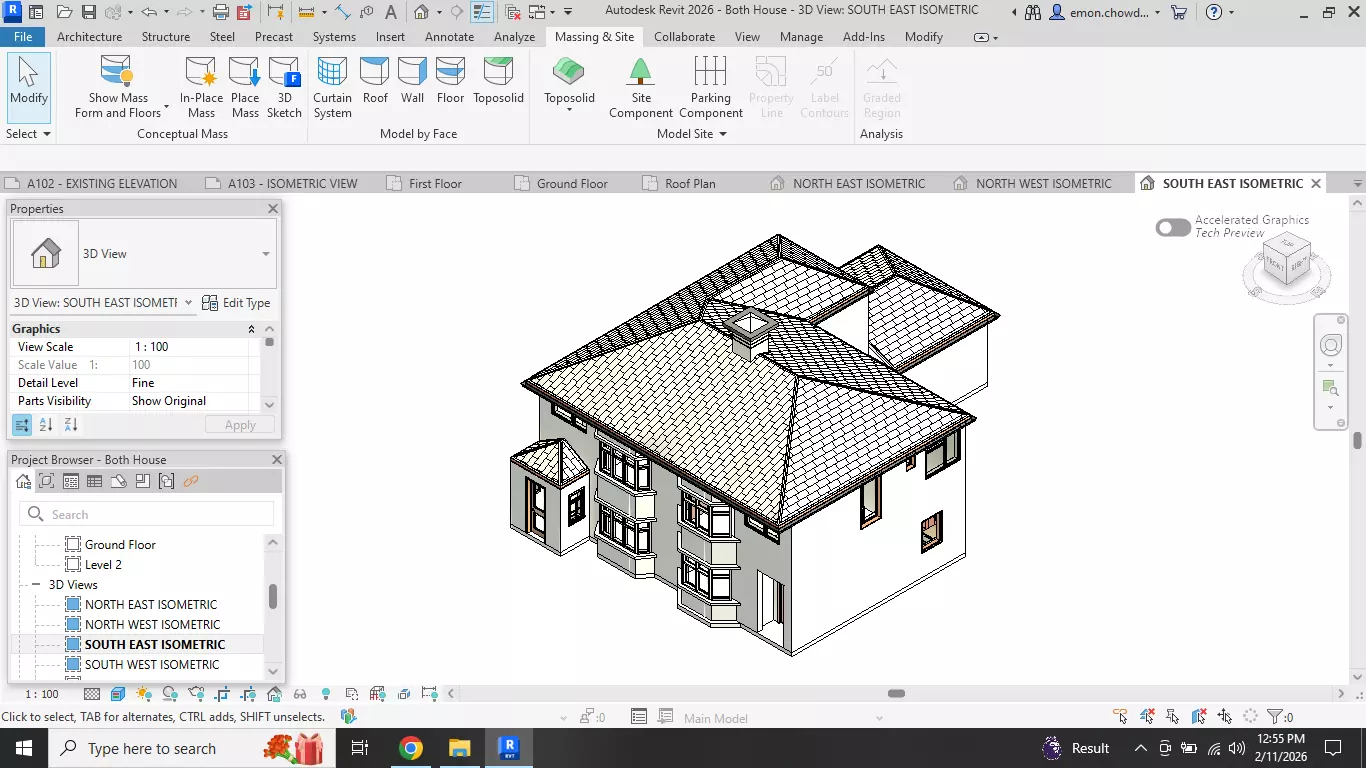Sort properties in reverse Z to A
The image size is (1366, 768).
click(x=71, y=425)
